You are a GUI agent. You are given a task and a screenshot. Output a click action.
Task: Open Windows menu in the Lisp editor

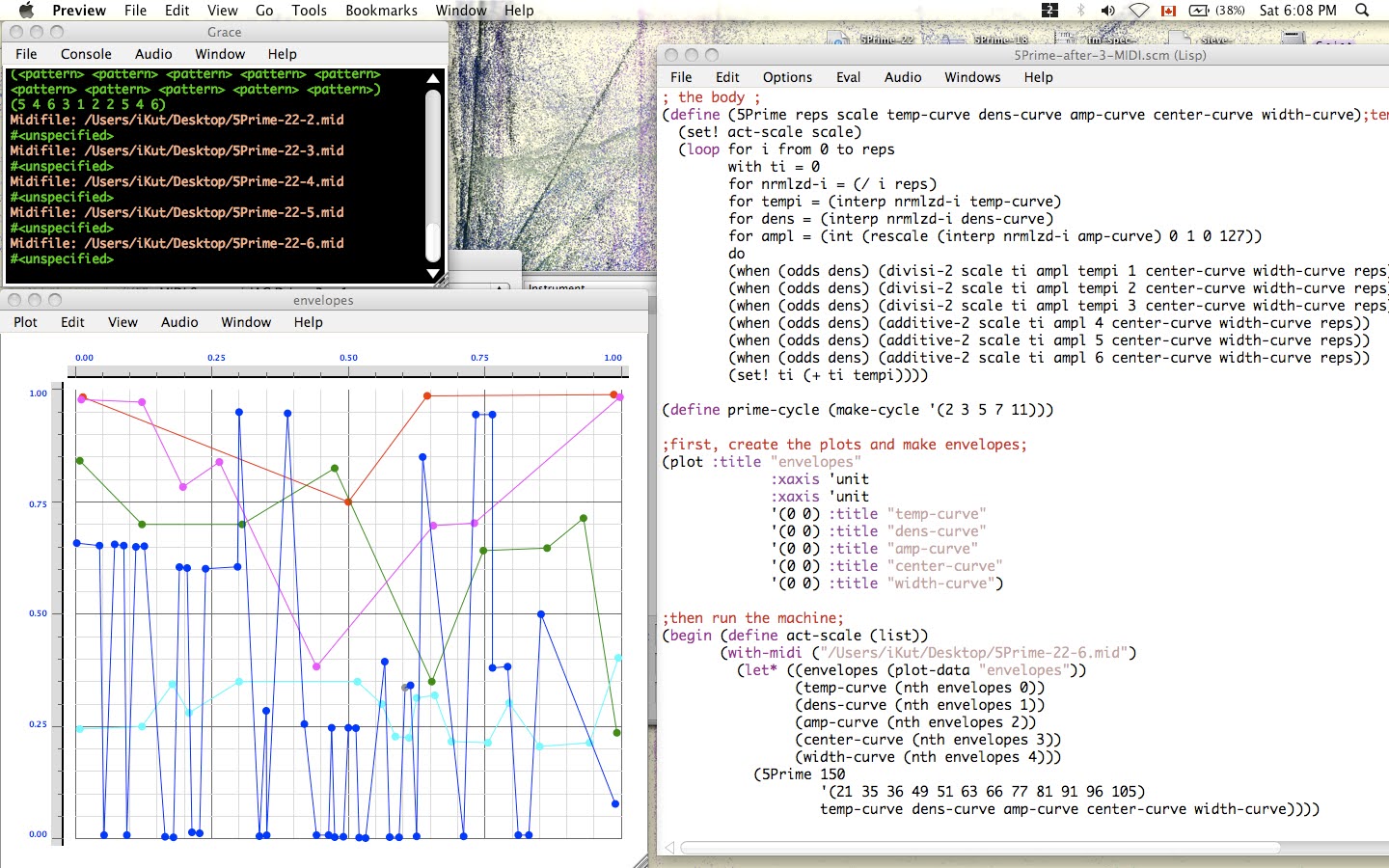972,77
